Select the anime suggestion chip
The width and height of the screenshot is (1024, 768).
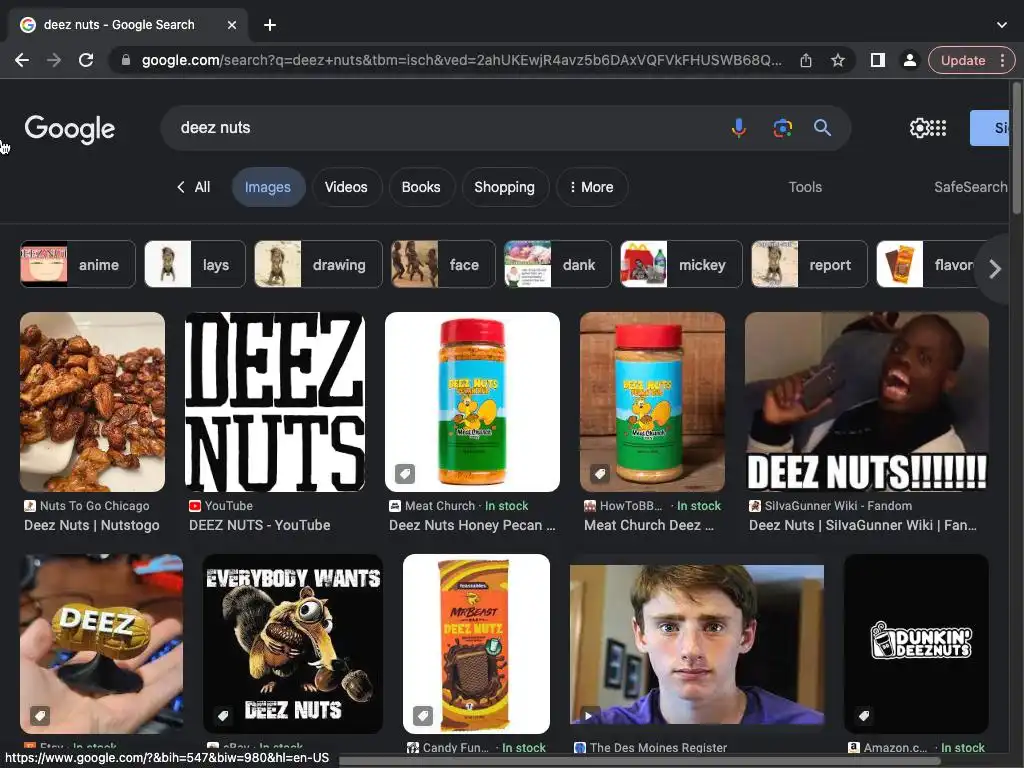[x=78, y=264]
